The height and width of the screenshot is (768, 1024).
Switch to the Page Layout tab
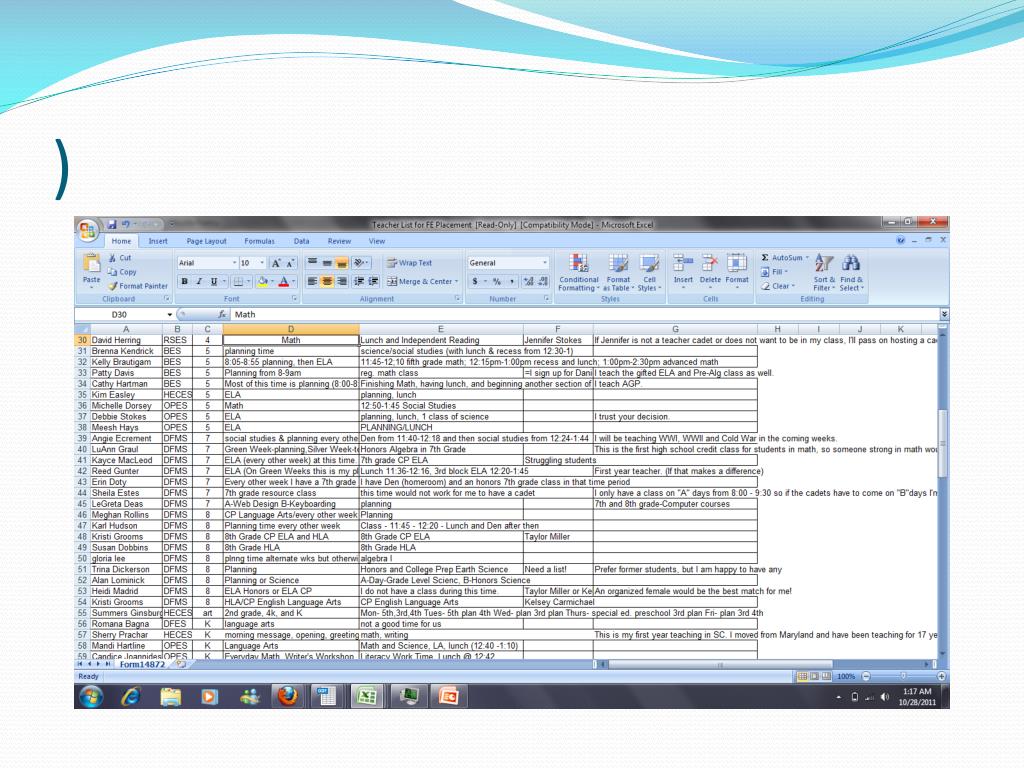[206, 241]
